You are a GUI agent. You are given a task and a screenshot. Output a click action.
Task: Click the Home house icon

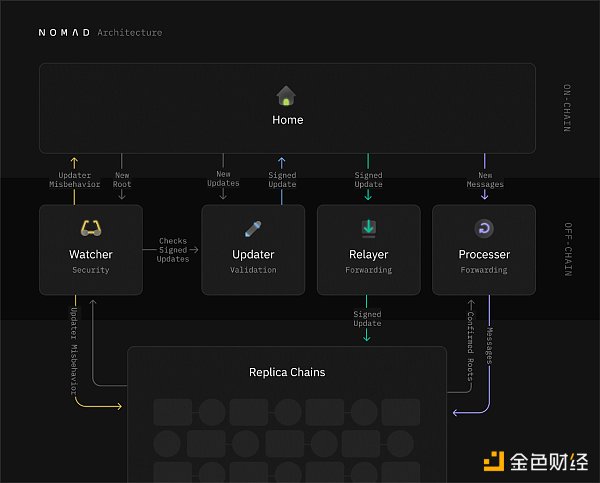(286, 96)
